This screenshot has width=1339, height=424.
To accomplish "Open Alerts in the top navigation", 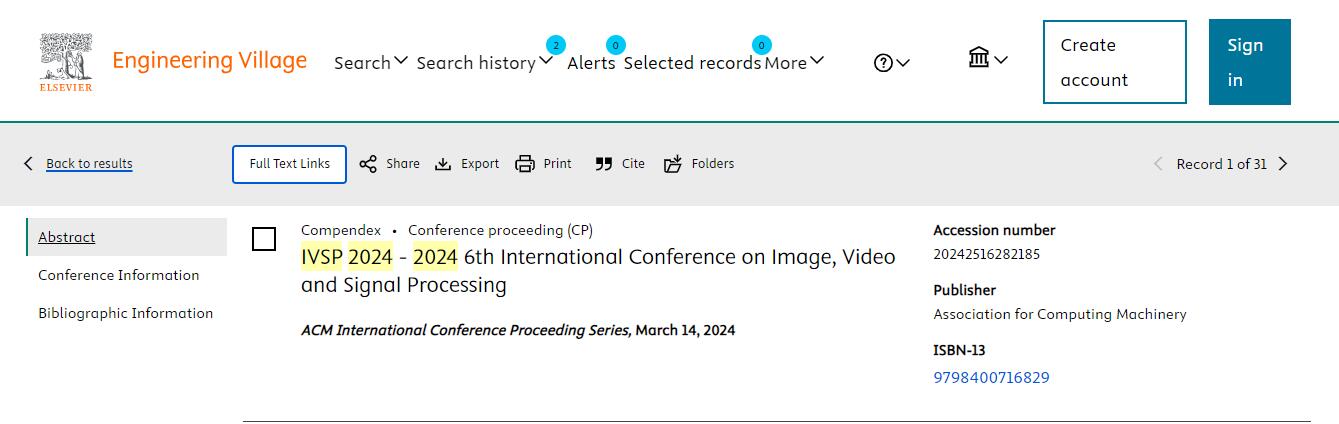I will tap(591, 62).
